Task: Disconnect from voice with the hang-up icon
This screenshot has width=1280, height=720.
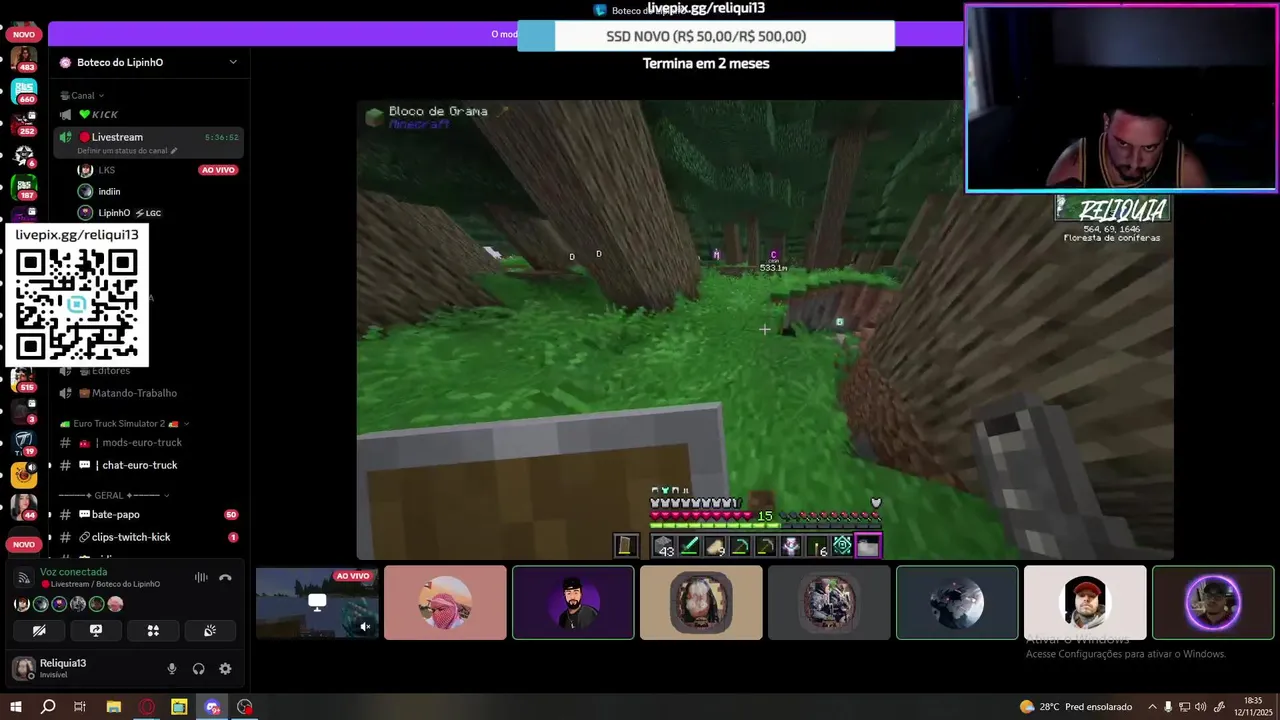Action: click(x=225, y=577)
